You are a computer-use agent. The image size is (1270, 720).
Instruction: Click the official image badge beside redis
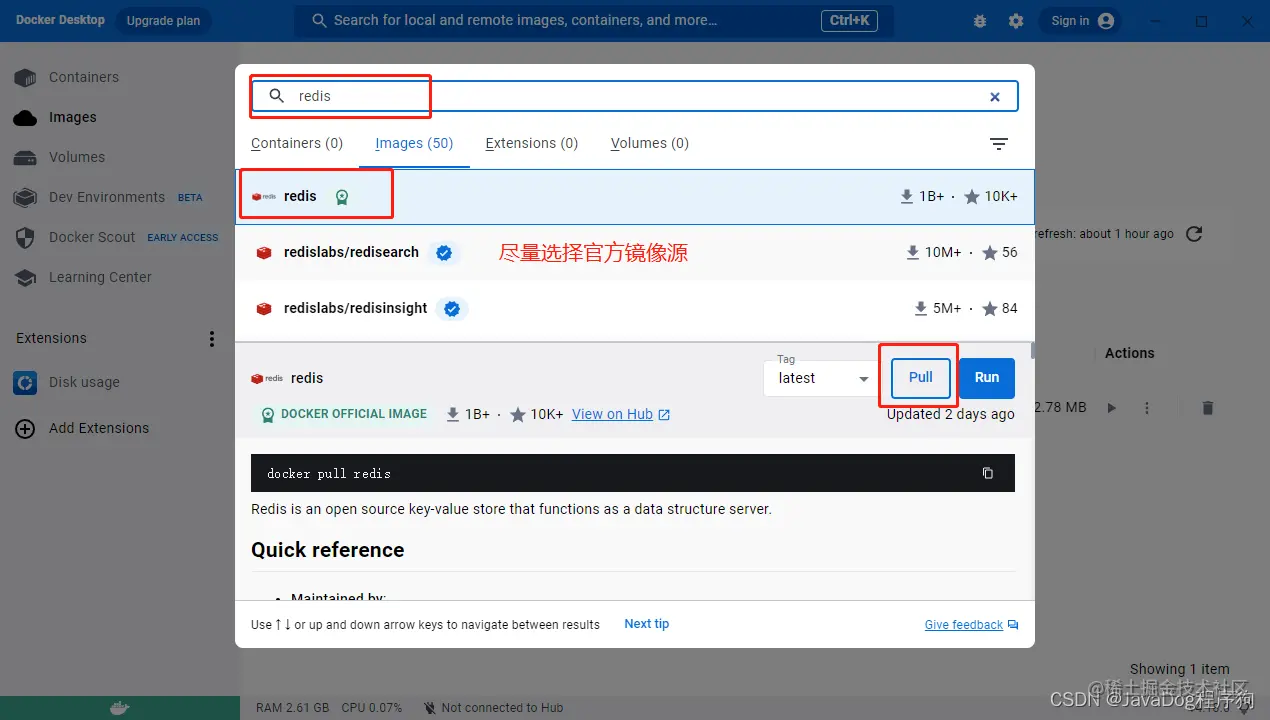[x=342, y=197]
